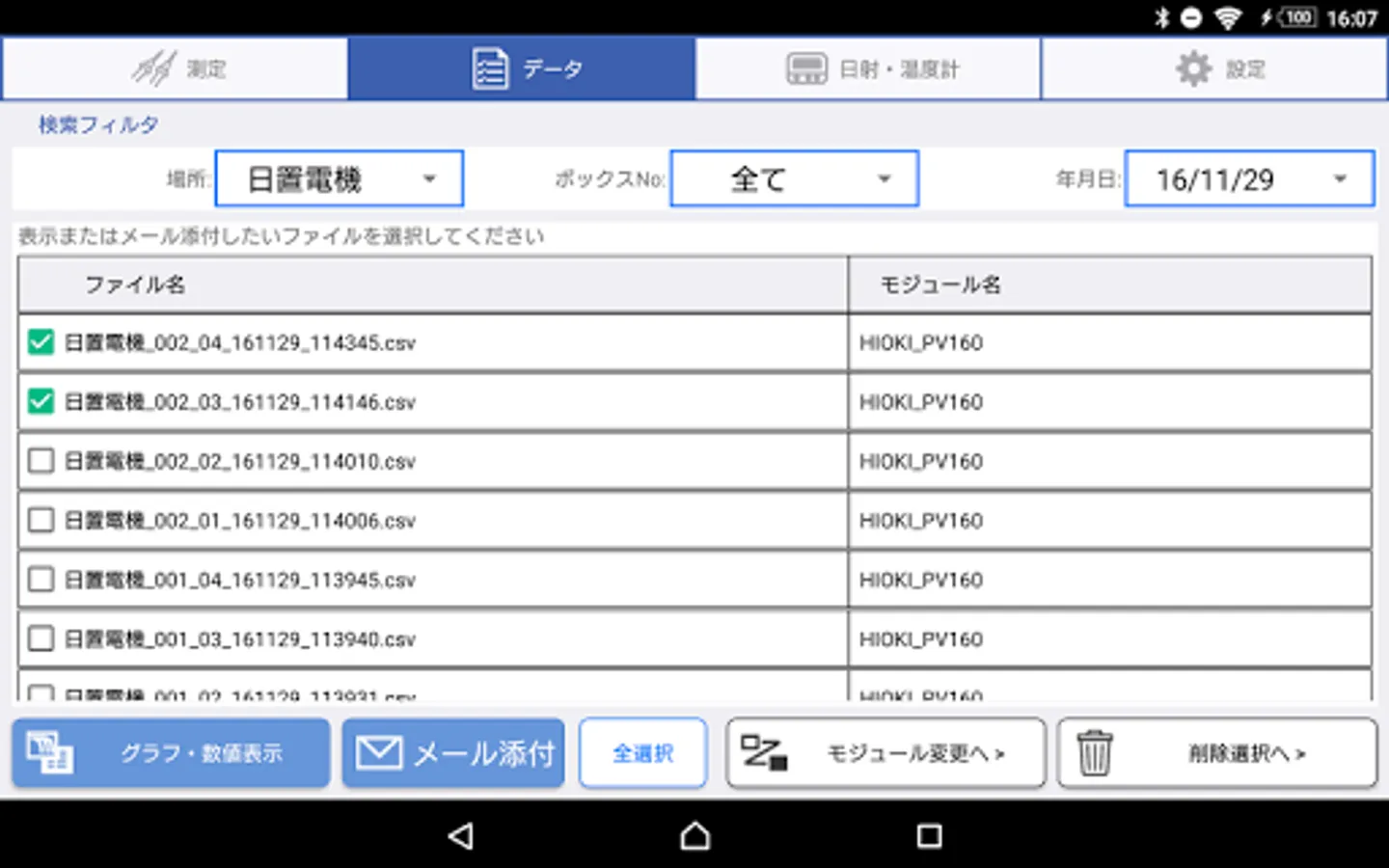The width and height of the screenshot is (1389, 868).
Task: Uncheck file 002_03_161129_114146.csv
Action: pos(41,401)
